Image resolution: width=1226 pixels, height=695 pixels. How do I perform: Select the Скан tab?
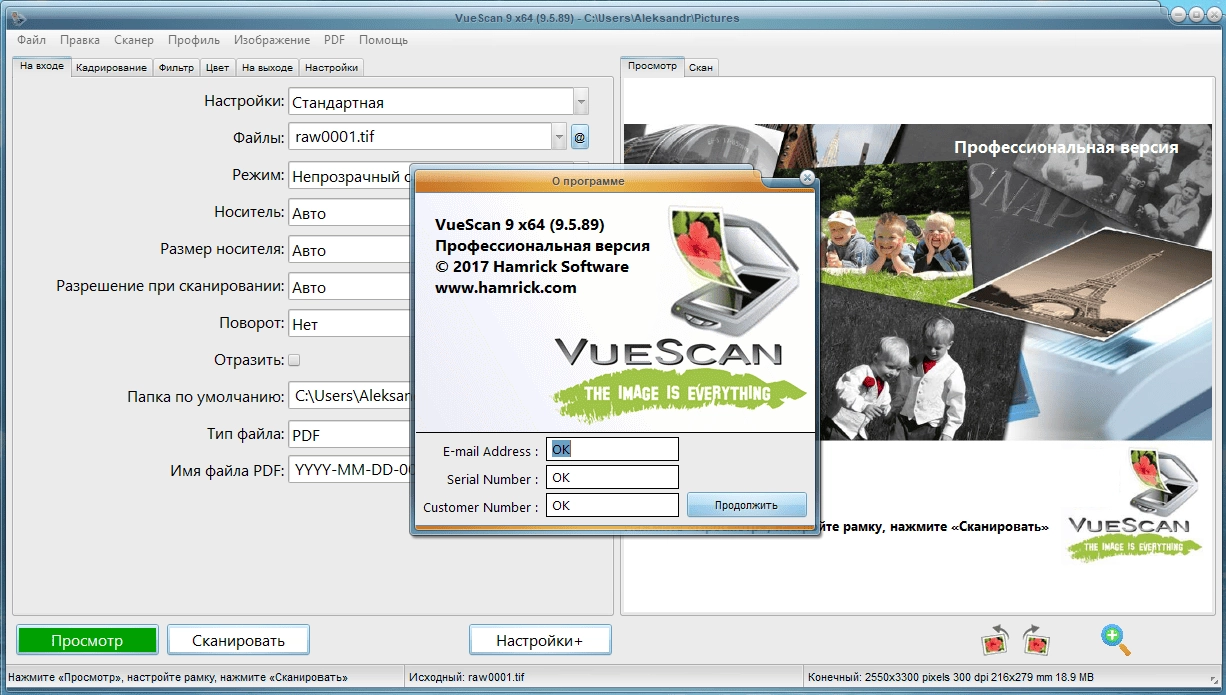(x=701, y=67)
